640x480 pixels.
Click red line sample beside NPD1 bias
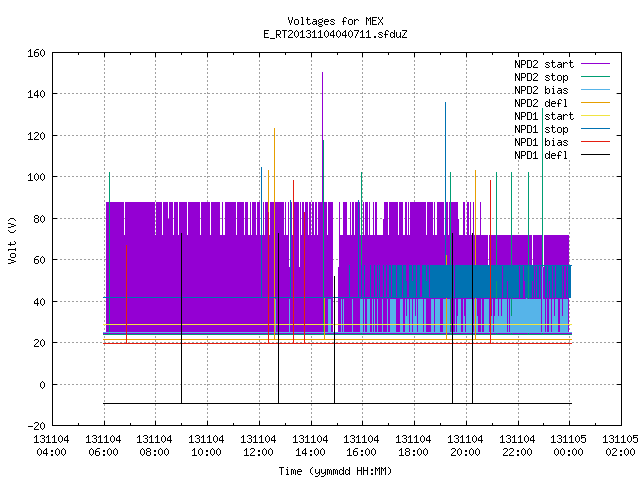pyautogui.click(x=595, y=142)
